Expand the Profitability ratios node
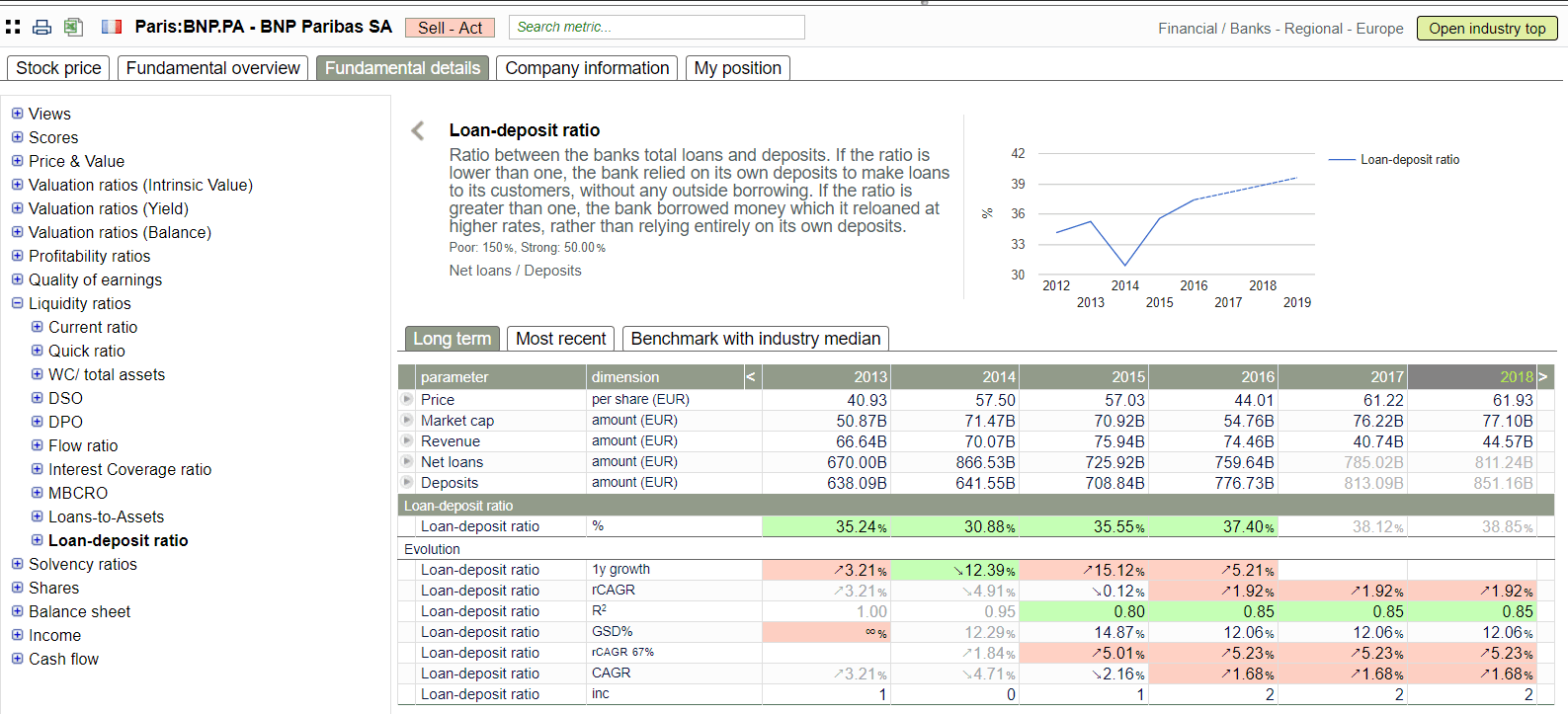 click(17, 255)
